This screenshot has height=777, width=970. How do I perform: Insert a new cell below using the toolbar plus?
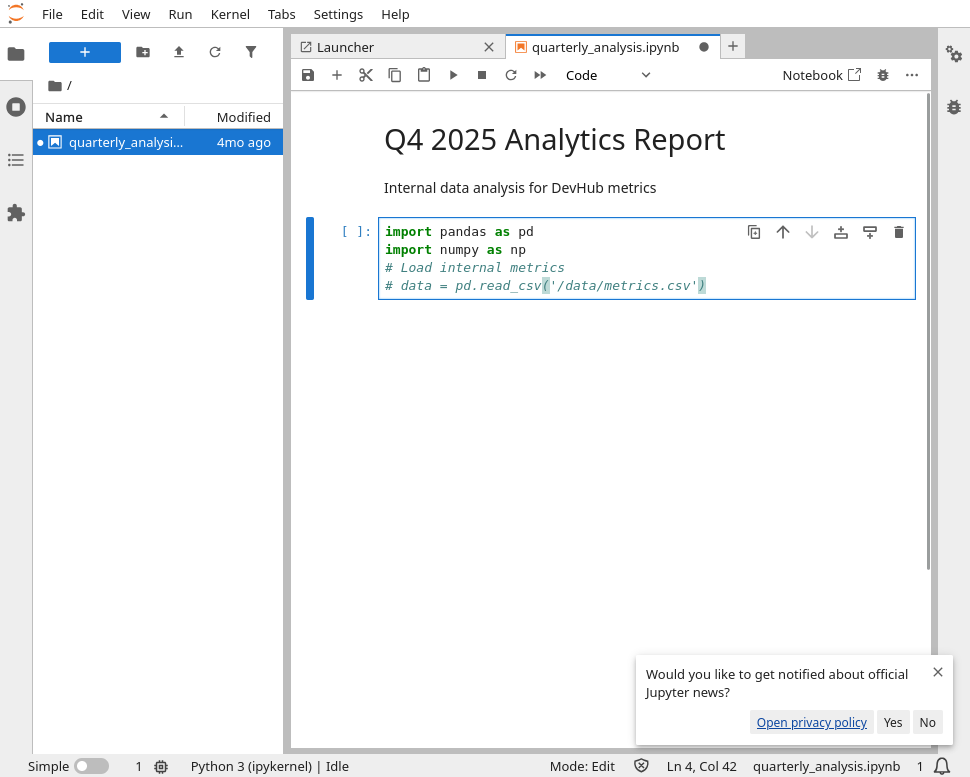pos(337,75)
